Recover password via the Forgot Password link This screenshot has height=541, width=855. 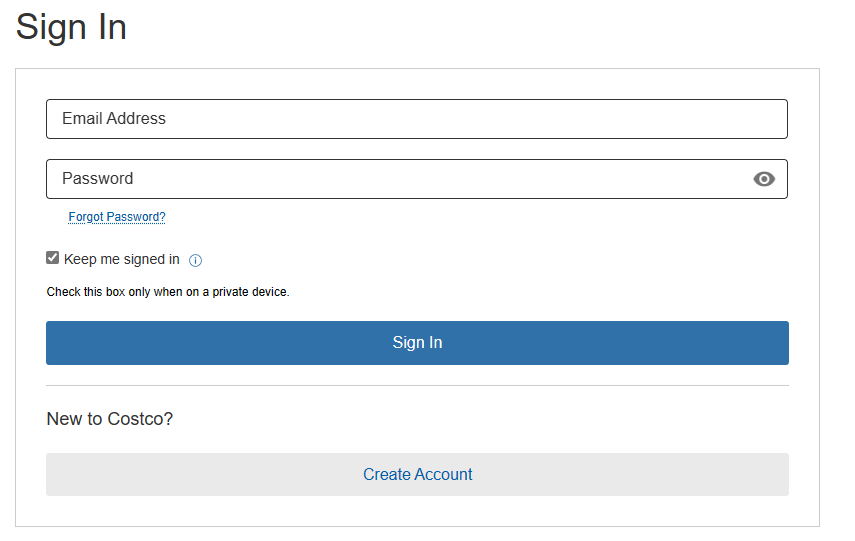click(117, 217)
